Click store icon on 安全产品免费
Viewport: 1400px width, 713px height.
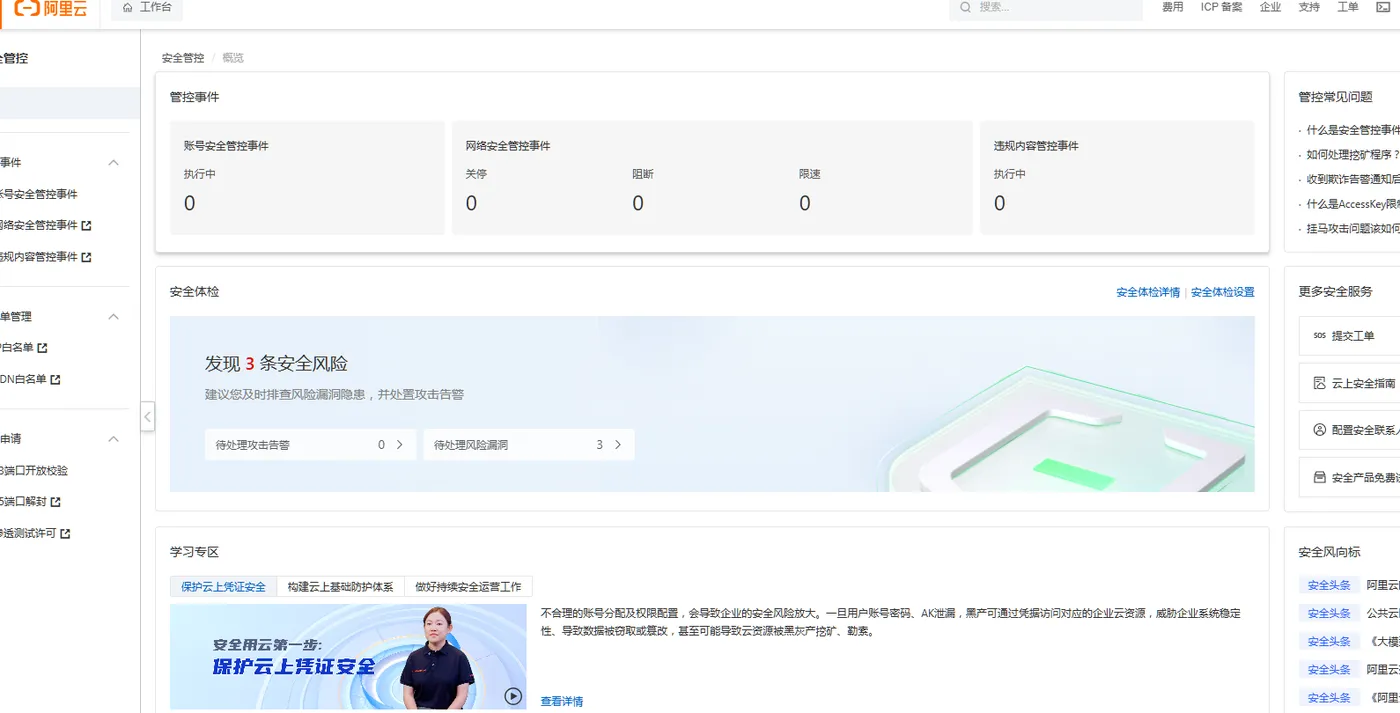point(1319,477)
